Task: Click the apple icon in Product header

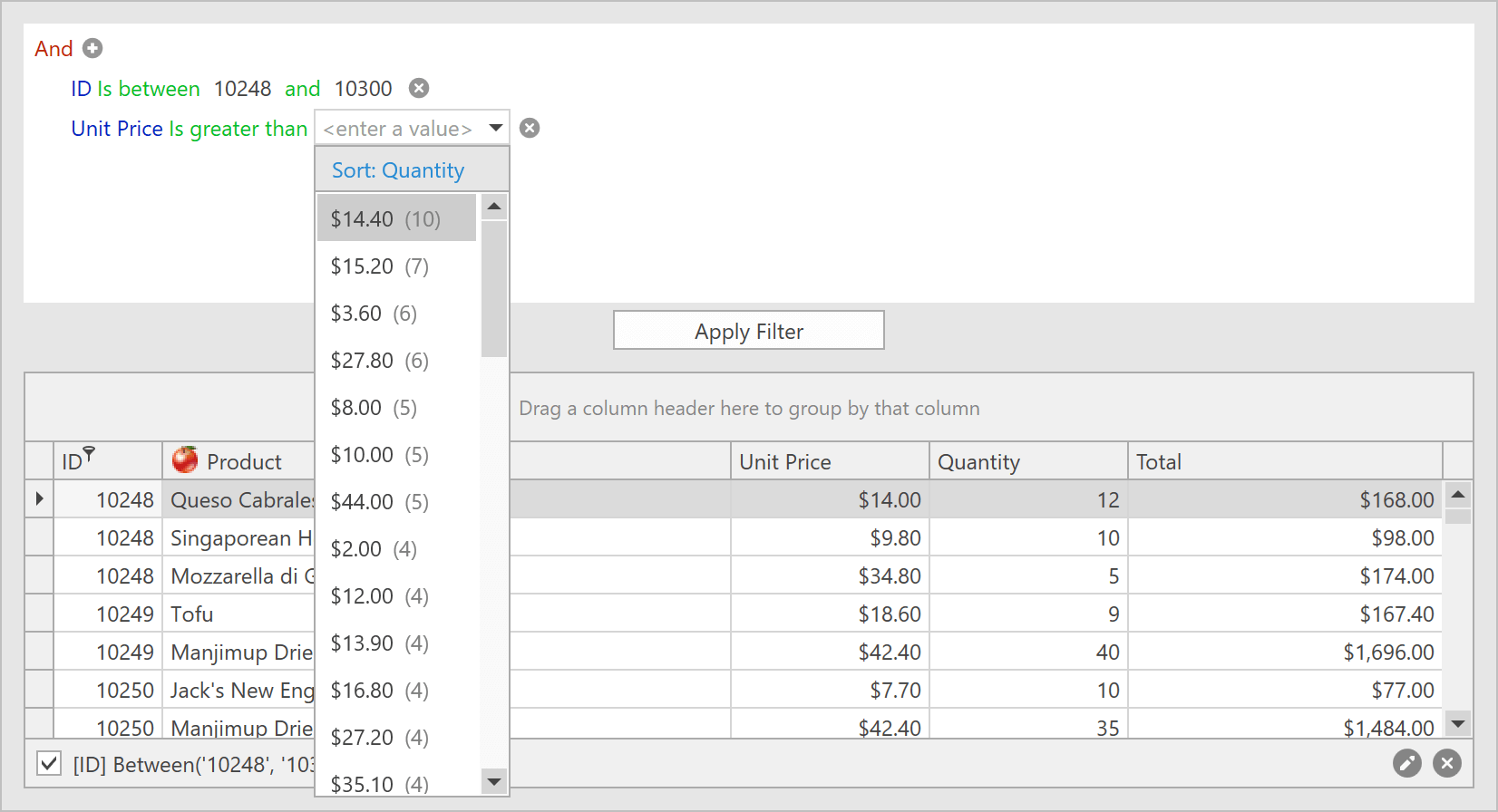Action: pos(185,460)
